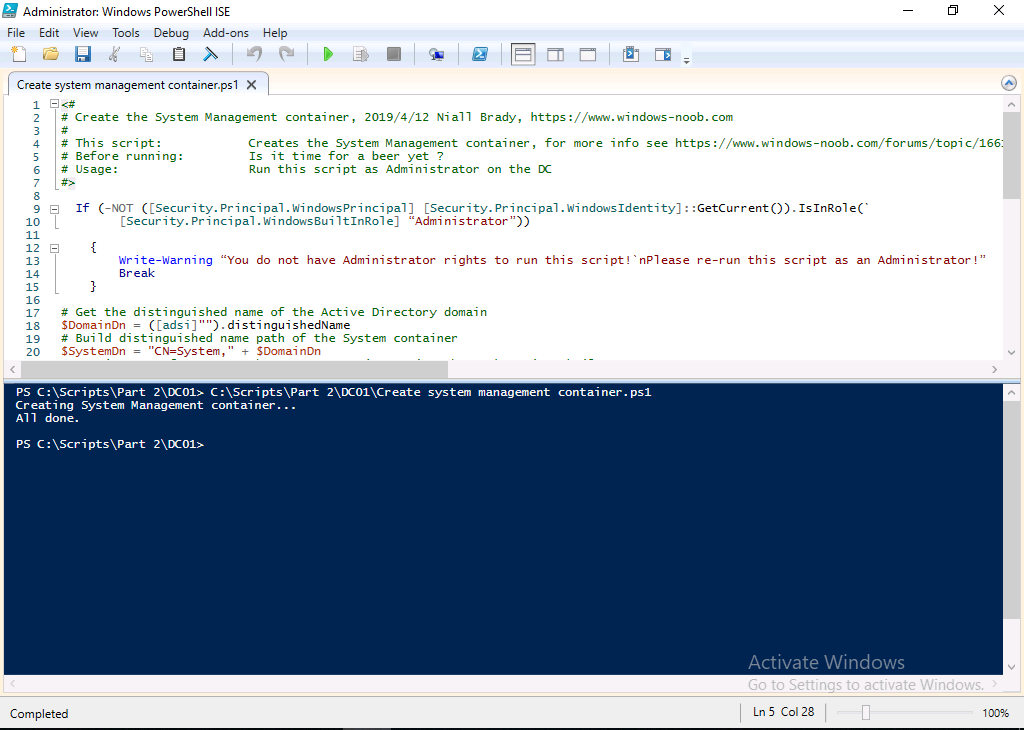The width and height of the screenshot is (1024, 730).
Task: Click console pane scrollbar down arrow
Action: (x=1011, y=667)
